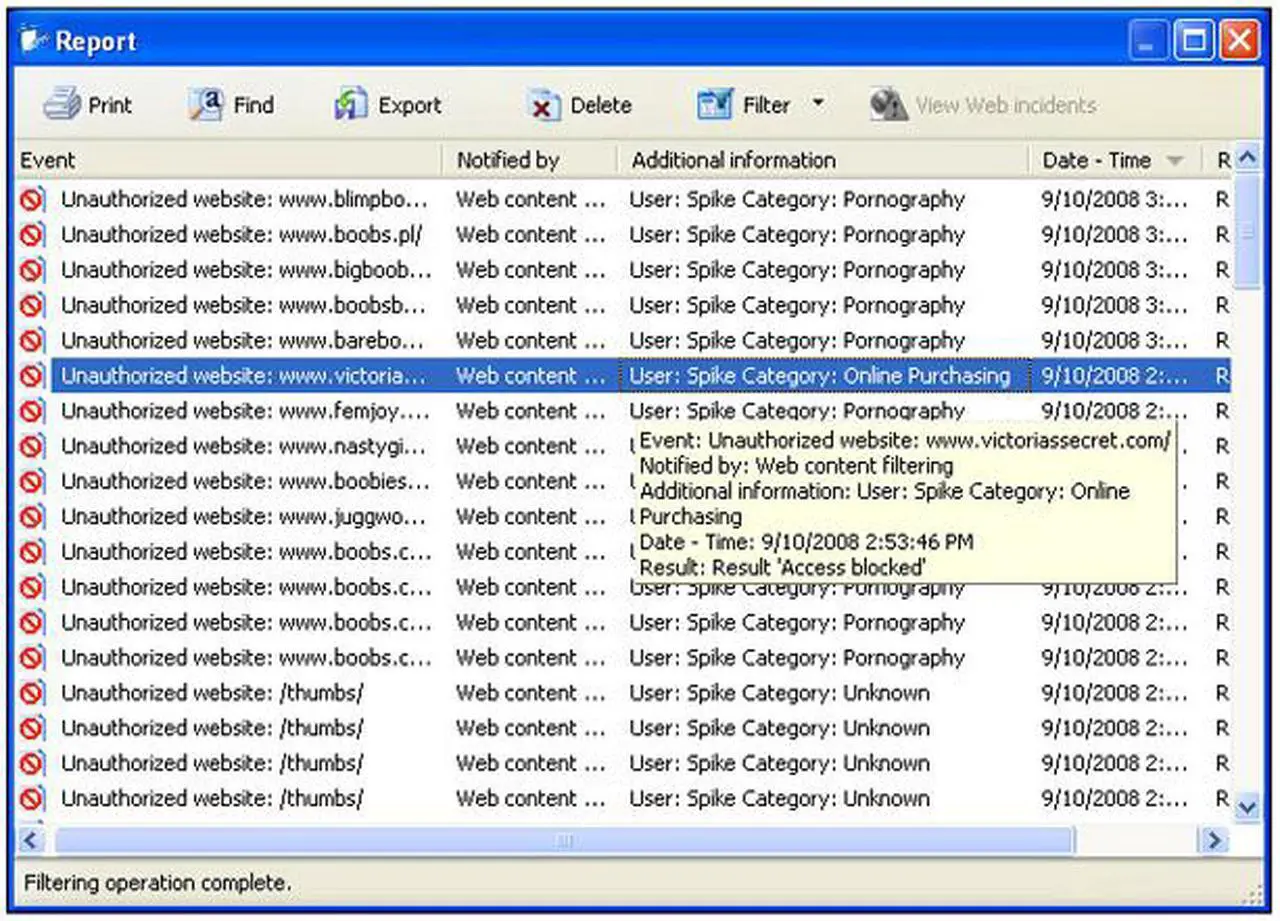This screenshot has height=921, width=1280.
Task: Click the Filter icon in toolbar
Action: tap(715, 104)
